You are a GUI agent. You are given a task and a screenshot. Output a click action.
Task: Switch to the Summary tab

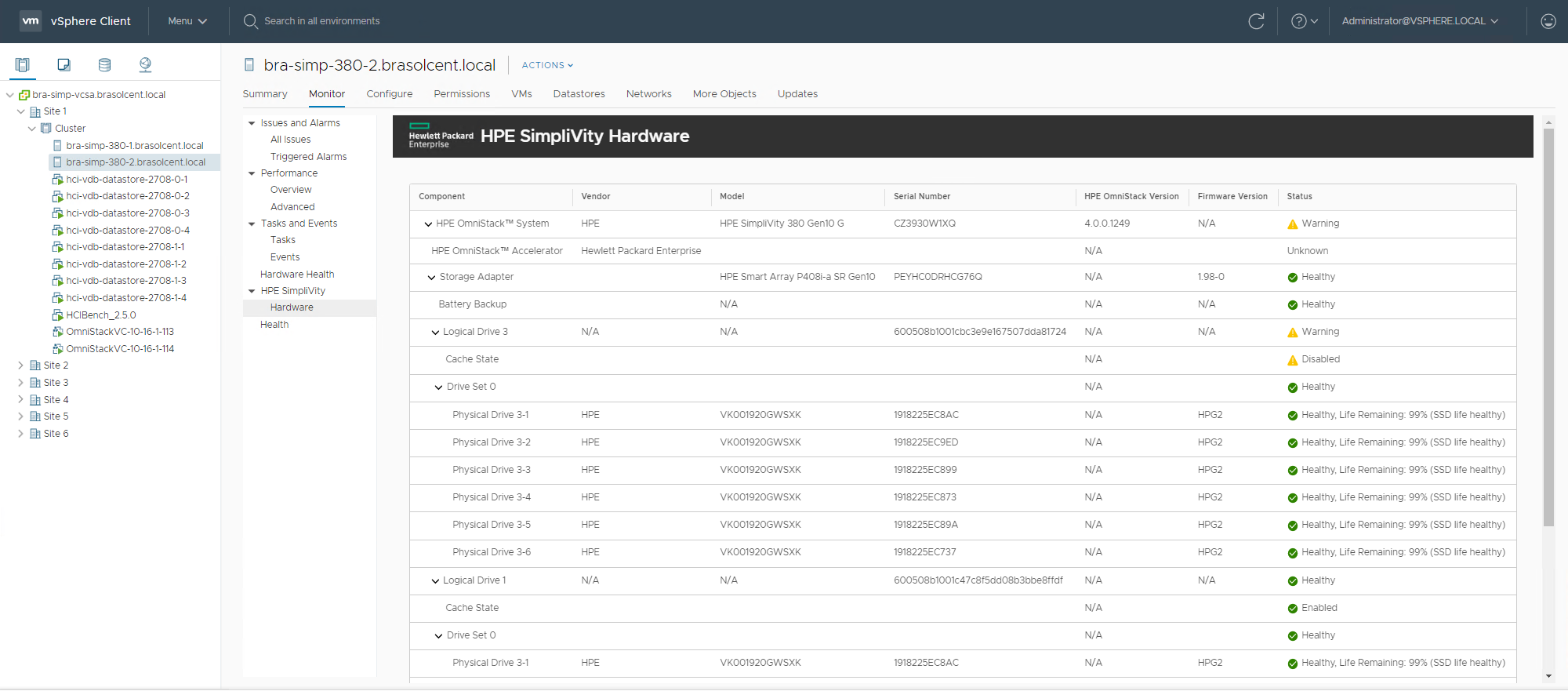click(265, 94)
